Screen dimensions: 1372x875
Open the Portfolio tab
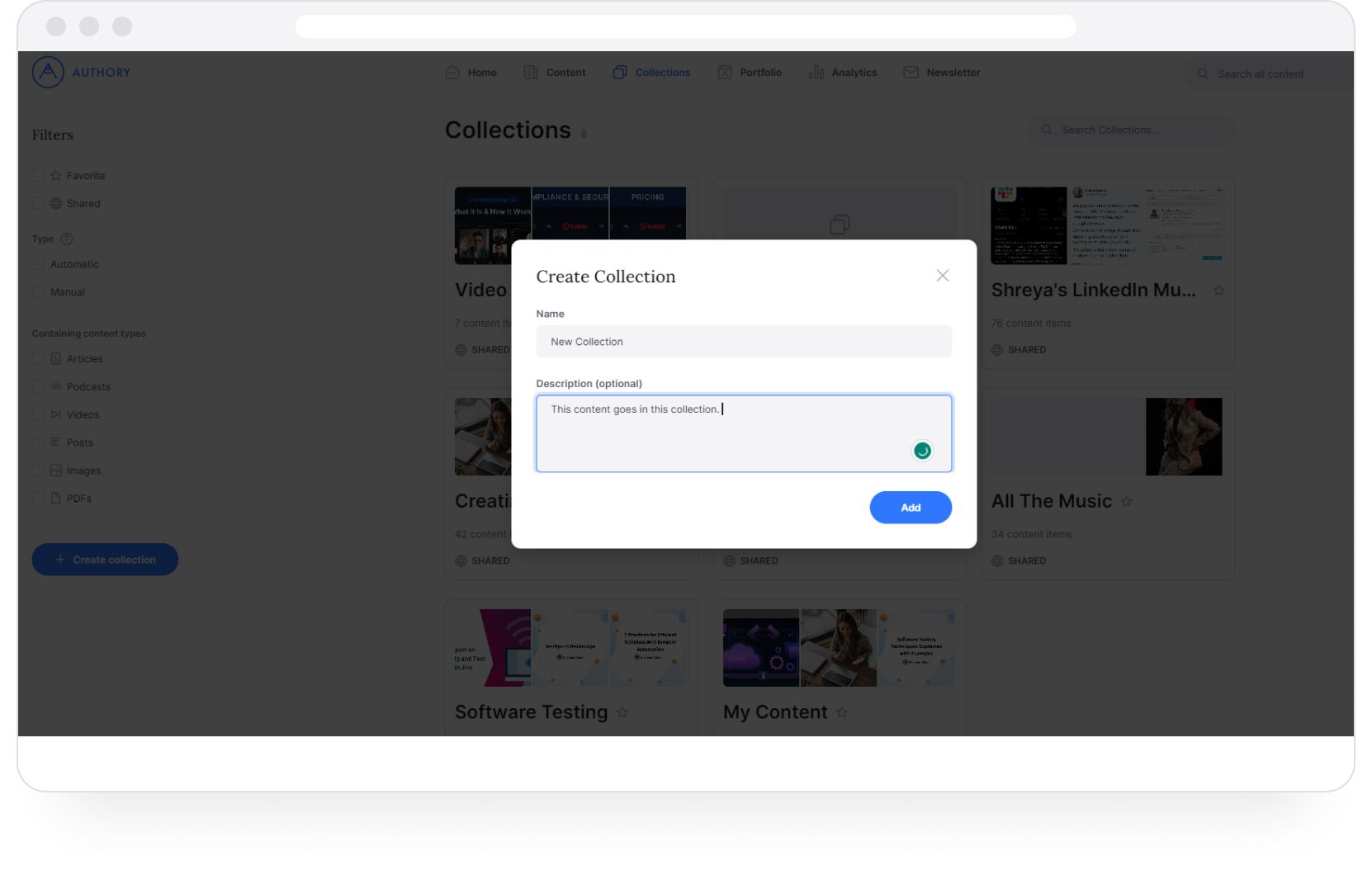[x=750, y=73]
